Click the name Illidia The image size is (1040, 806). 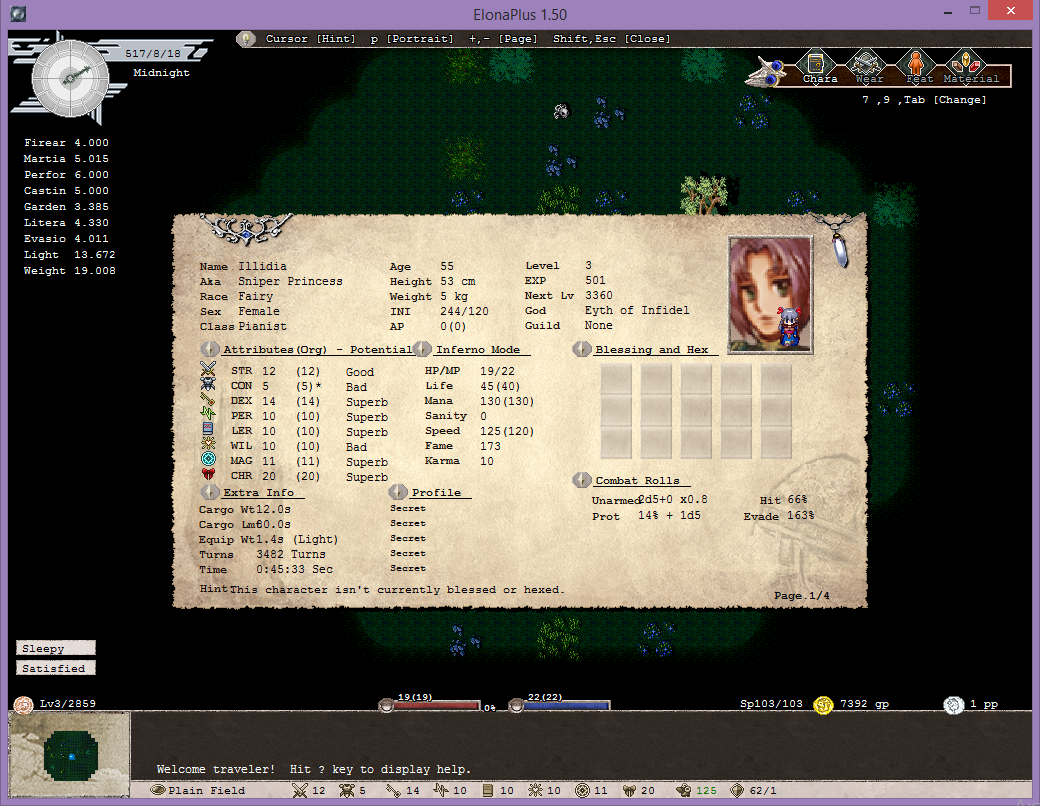(263, 266)
